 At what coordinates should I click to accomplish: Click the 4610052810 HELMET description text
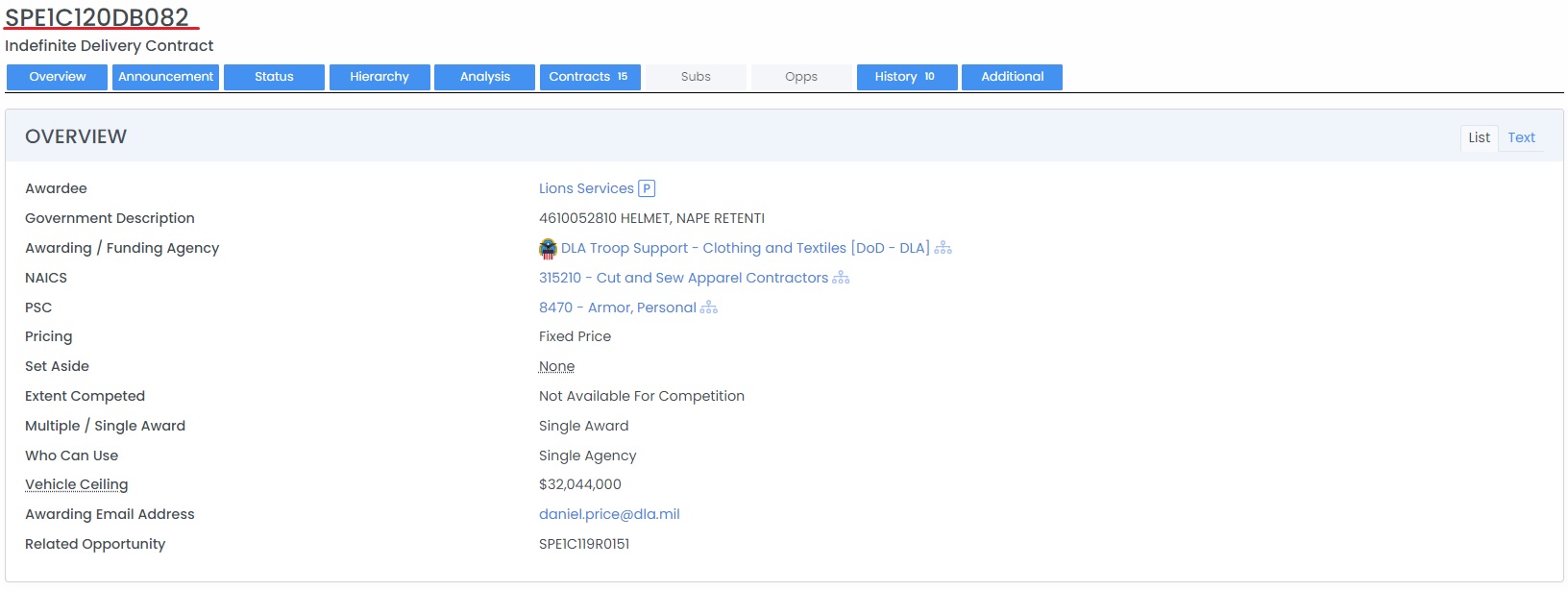[x=651, y=218]
